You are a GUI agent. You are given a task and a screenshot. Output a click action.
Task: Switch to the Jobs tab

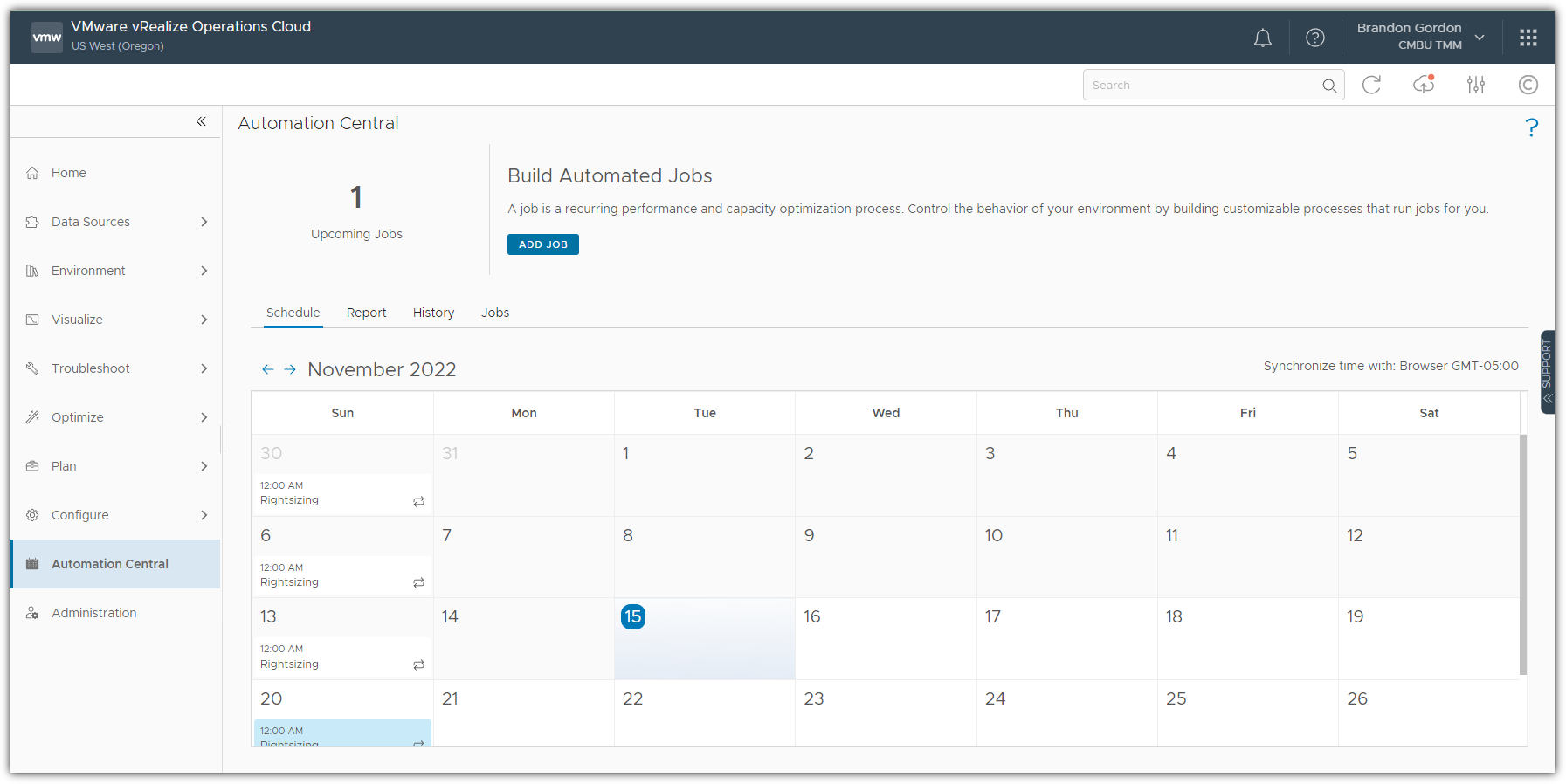495,313
